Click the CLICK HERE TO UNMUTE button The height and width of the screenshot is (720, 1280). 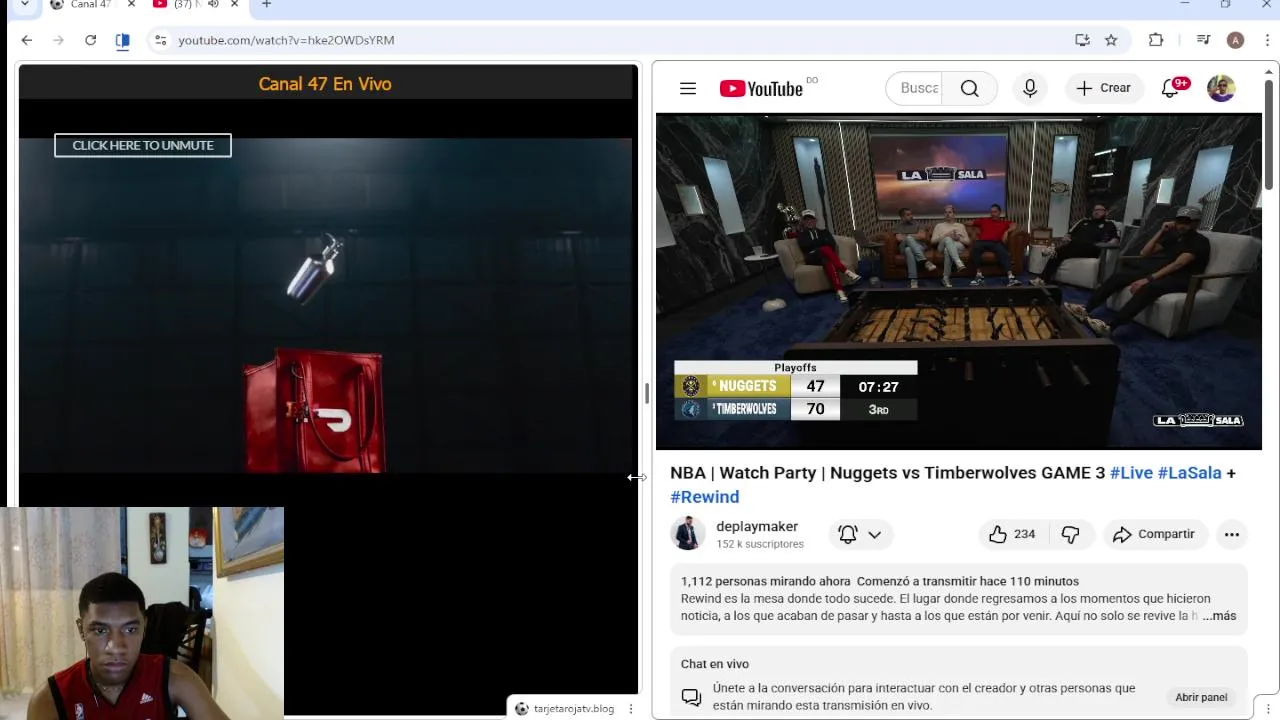143,145
